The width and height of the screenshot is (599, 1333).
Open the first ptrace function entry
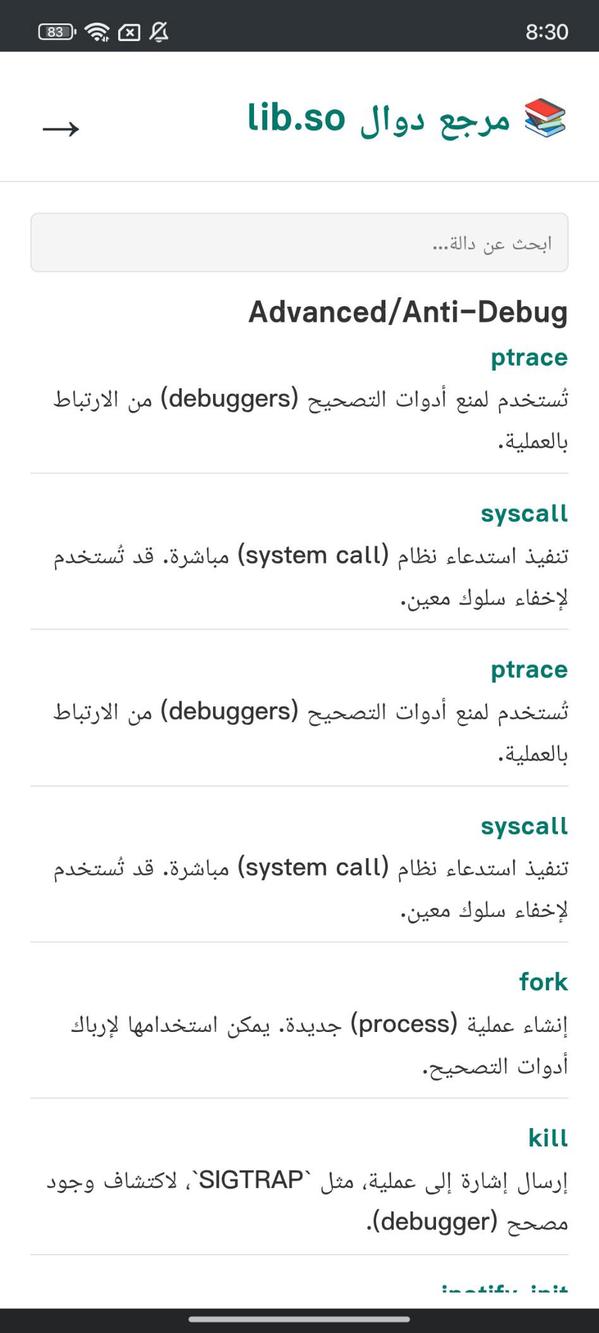(x=528, y=356)
